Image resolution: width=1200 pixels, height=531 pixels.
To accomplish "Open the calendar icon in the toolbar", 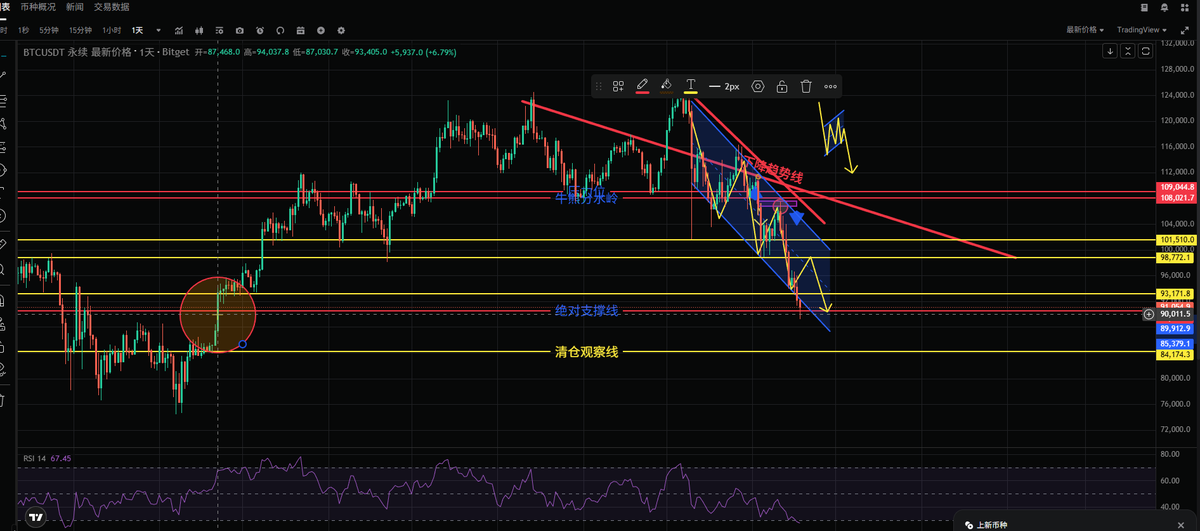I will 300,31.
